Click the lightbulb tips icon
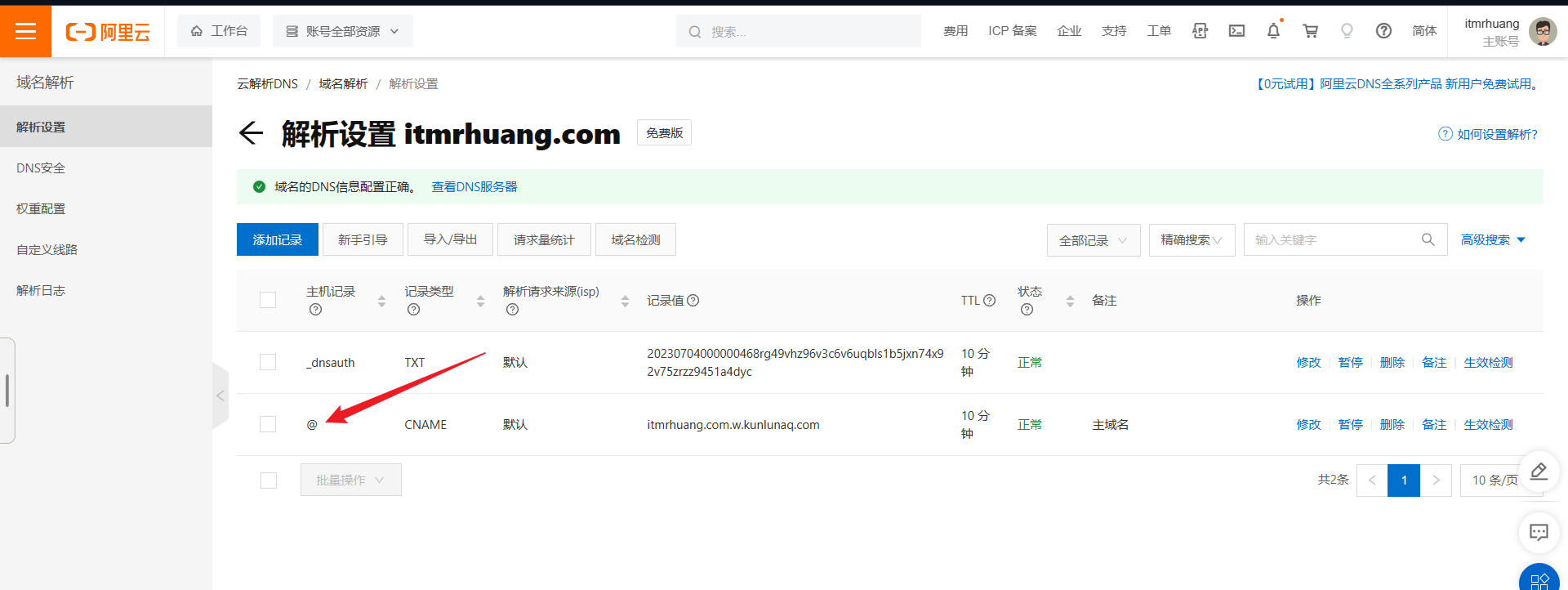This screenshot has height=590, width=1568. tap(1347, 31)
